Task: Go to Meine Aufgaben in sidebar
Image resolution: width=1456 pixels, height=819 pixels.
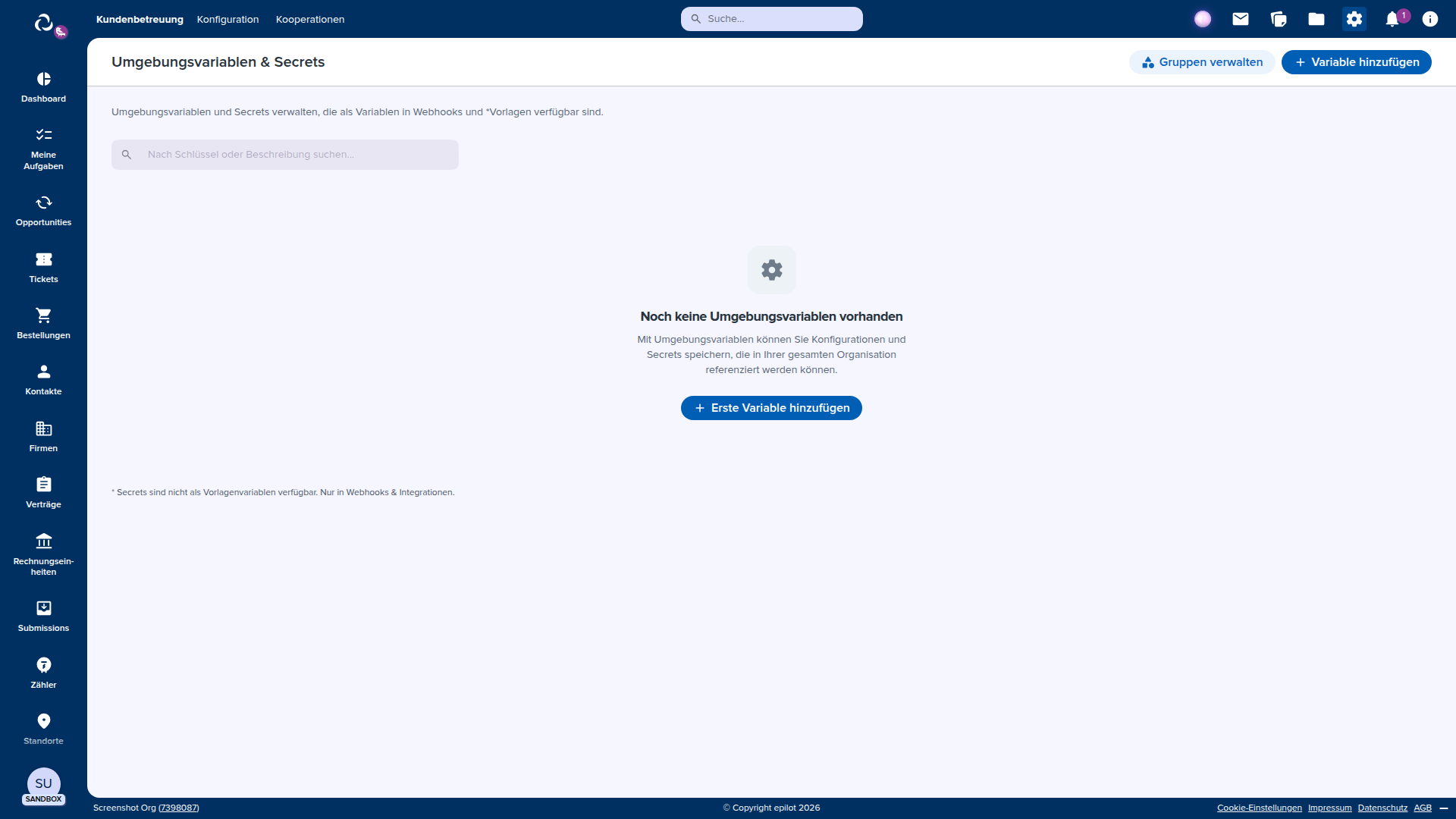Action: [x=43, y=149]
